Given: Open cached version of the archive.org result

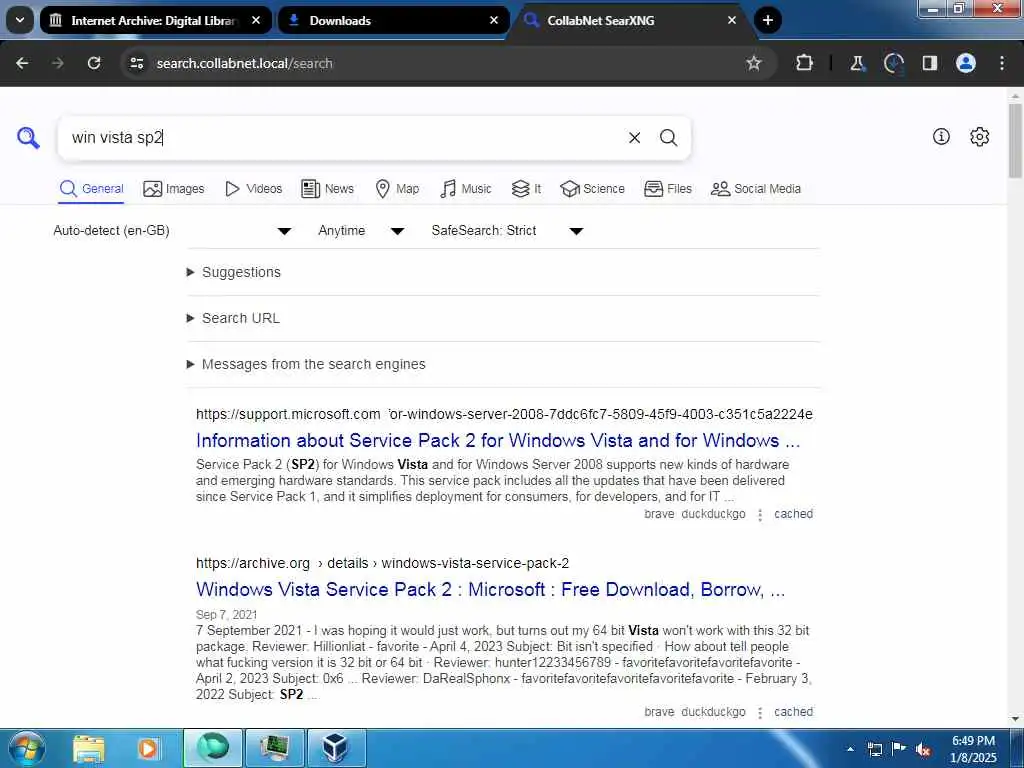Looking at the screenshot, I should [793, 712].
